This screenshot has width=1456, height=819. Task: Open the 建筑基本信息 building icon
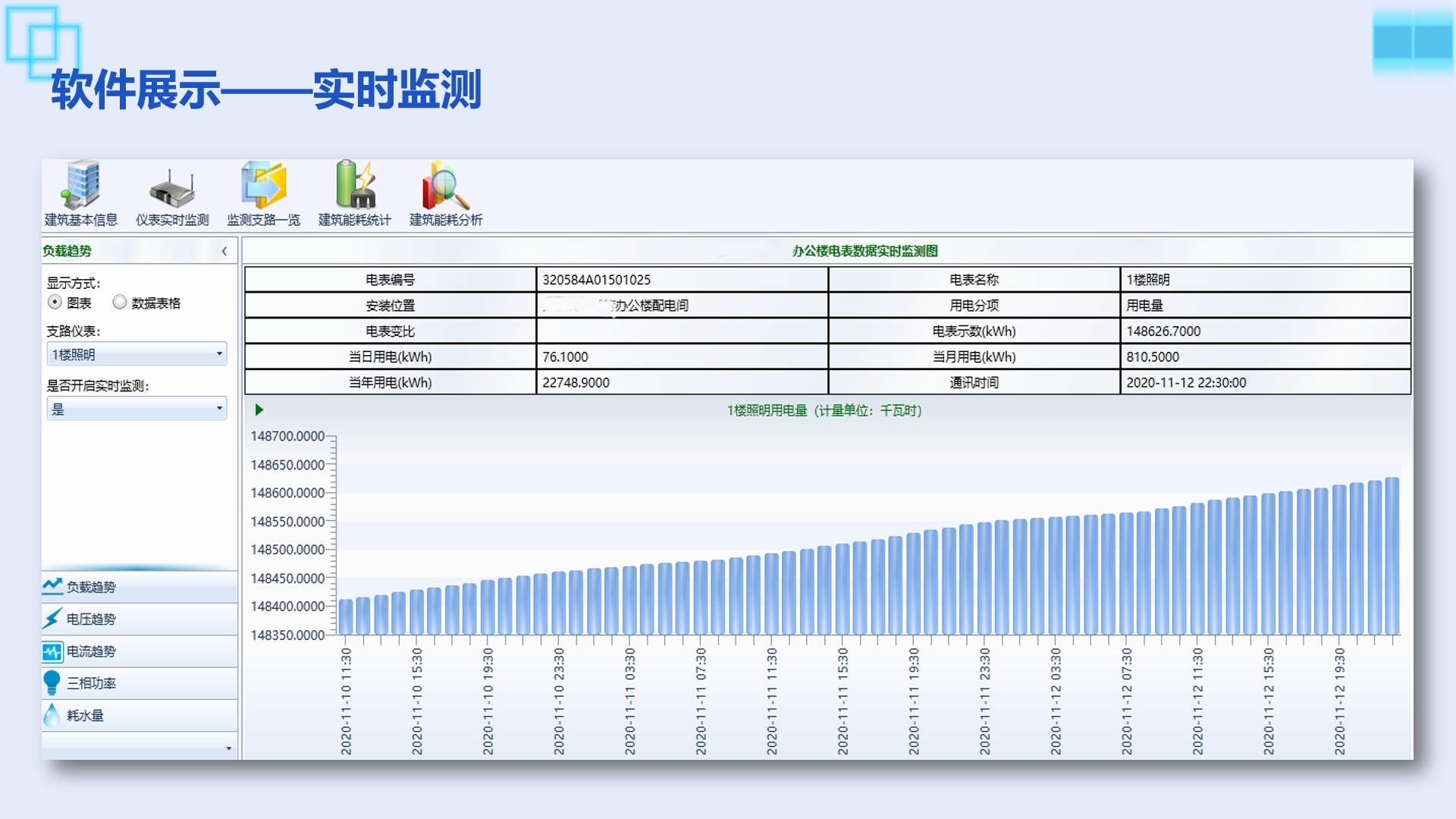pyautogui.click(x=81, y=184)
